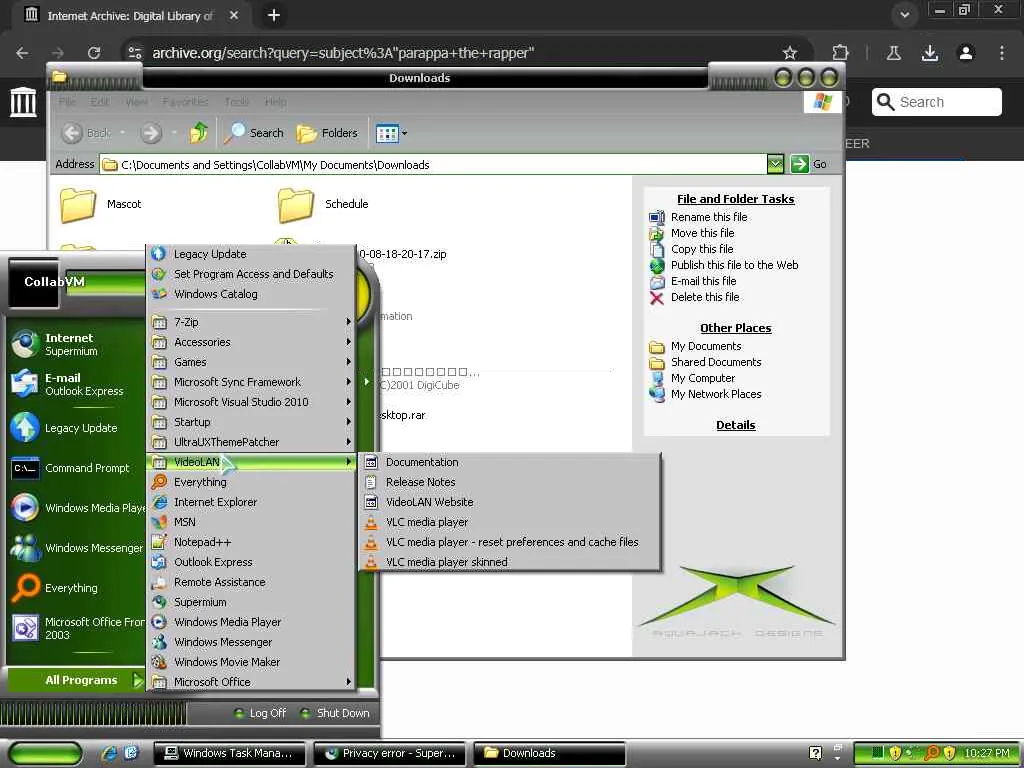The width and height of the screenshot is (1024, 768).
Task: Switch to Windows Task Manager taskbar button
Action: [231, 753]
